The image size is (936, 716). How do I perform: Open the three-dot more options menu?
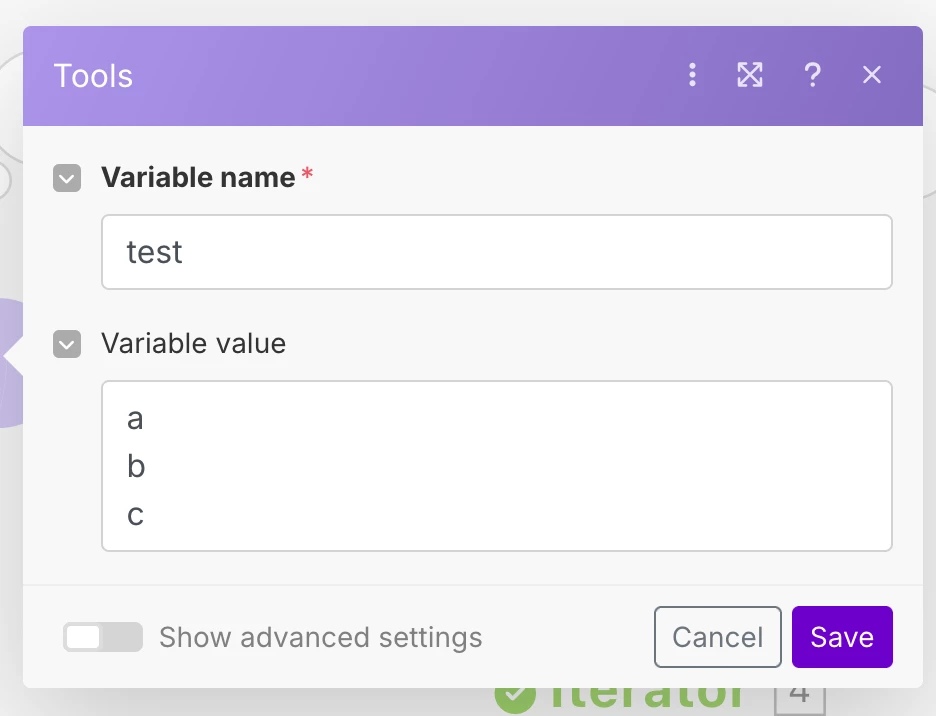point(692,75)
